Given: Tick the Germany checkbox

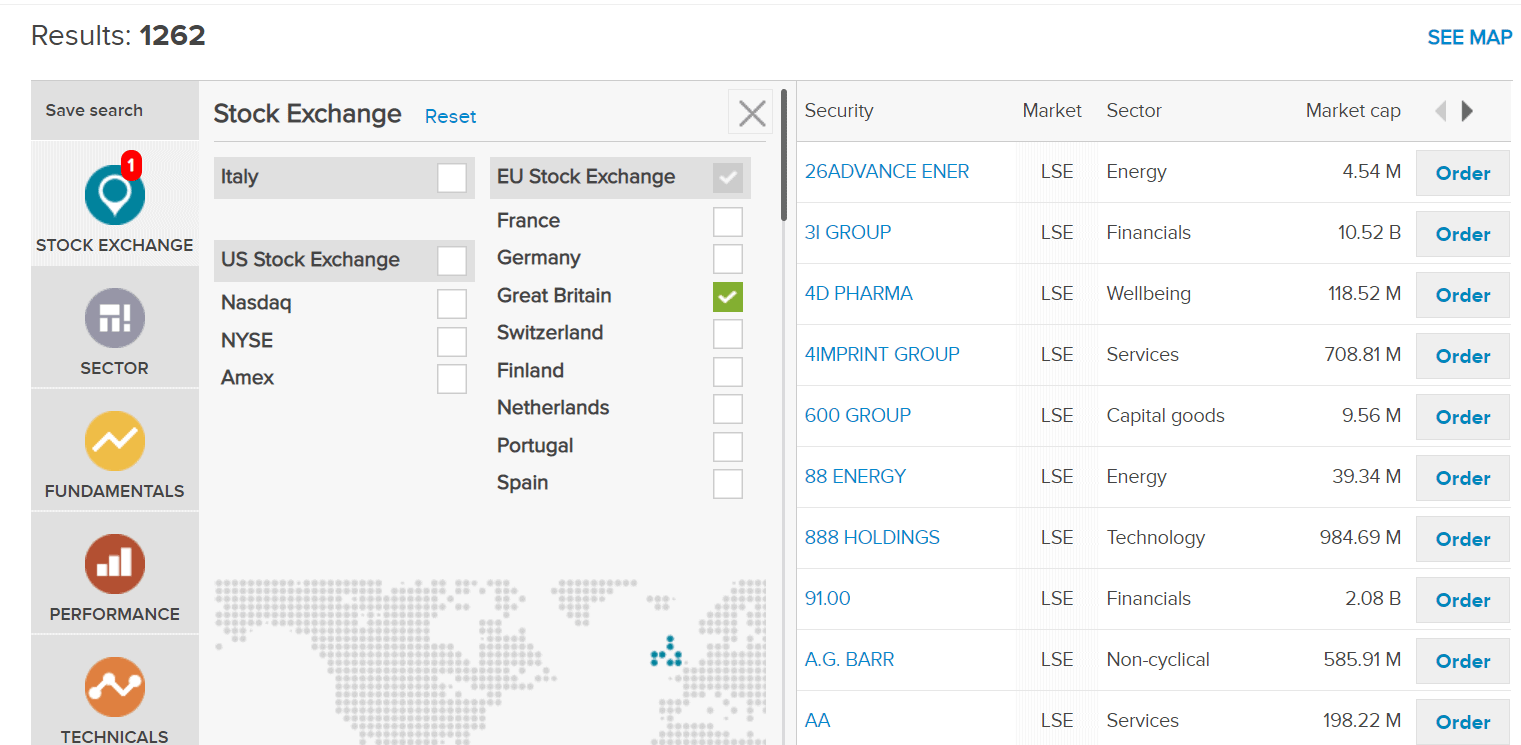Looking at the screenshot, I should point(728,259).
